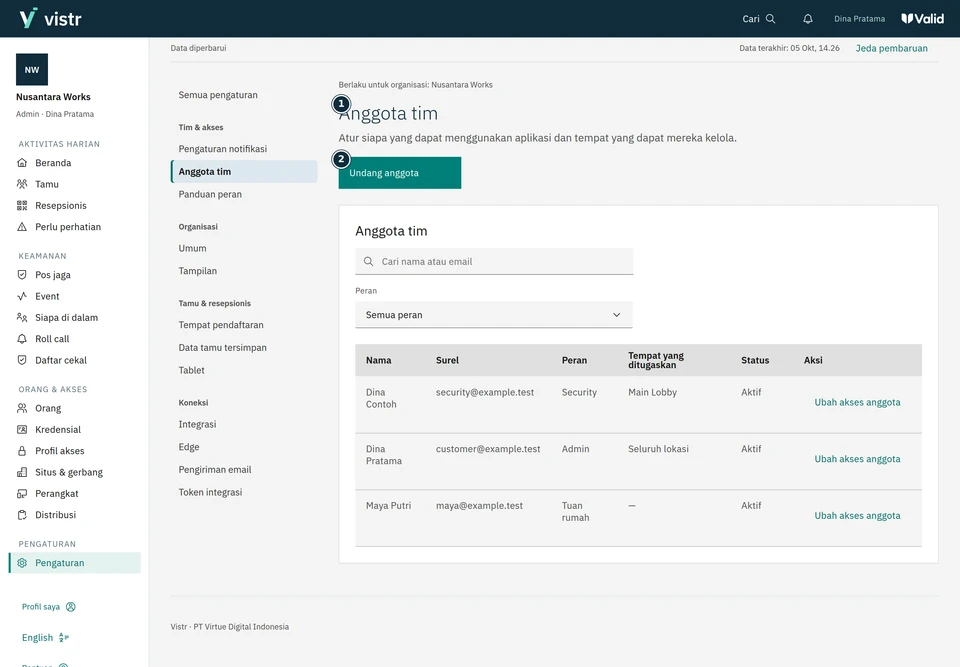Click the Perlu perhatian warning icon
This screenshot has height=667, width=960.
[x=22, y=227]
